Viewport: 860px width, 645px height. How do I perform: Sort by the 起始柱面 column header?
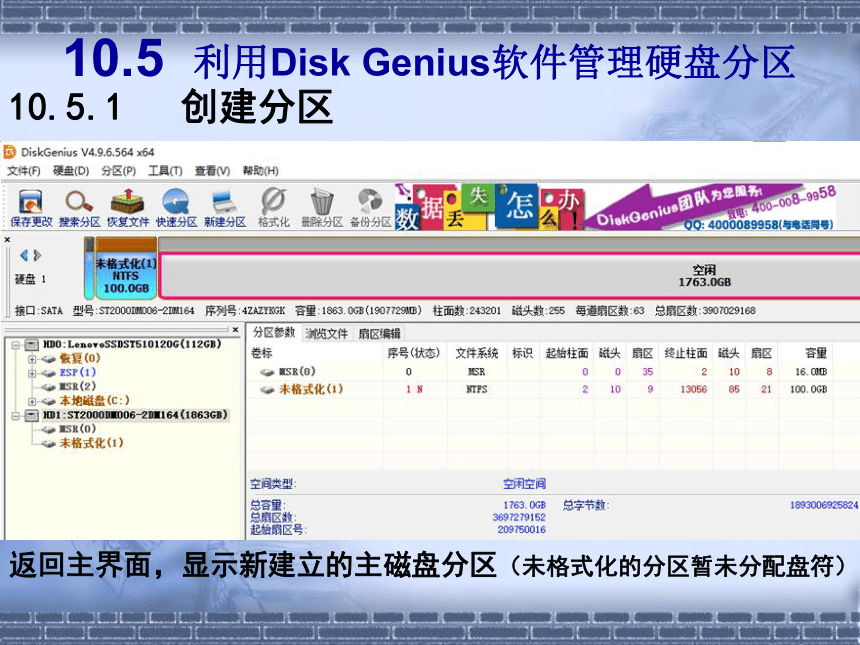point(567,353)
